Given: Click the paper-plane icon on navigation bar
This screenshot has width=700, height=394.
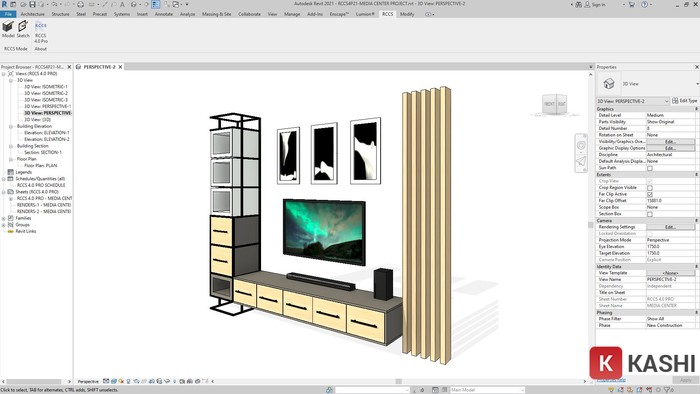Looking at the screenshot, I should tap(580, 161).
